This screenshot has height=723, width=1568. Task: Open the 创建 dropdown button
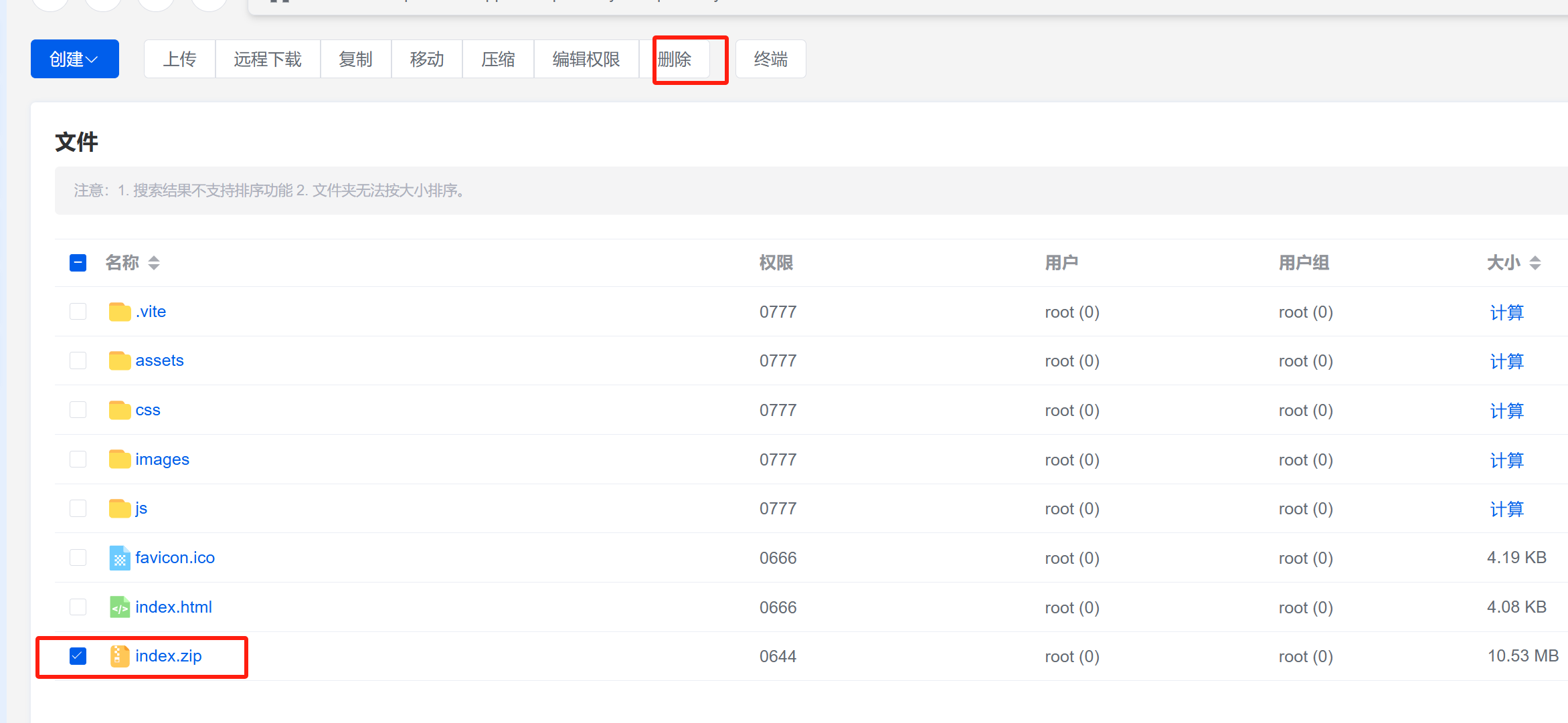pos(74,59)
